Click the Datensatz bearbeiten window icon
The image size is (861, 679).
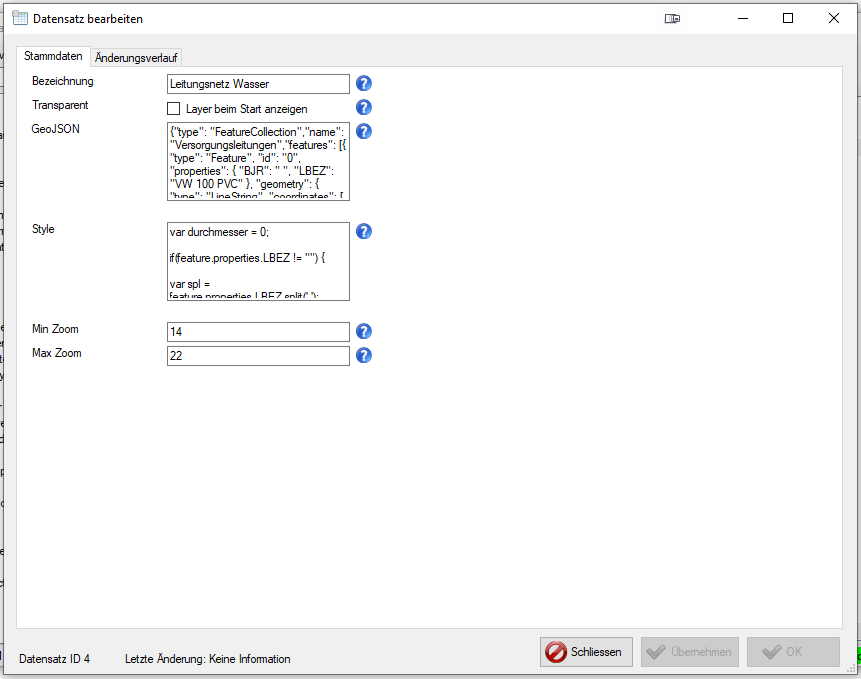[19, 18]
